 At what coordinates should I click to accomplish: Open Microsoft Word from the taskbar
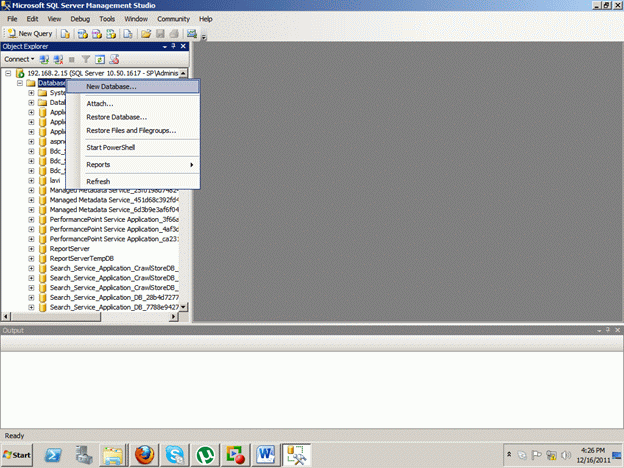265,455
